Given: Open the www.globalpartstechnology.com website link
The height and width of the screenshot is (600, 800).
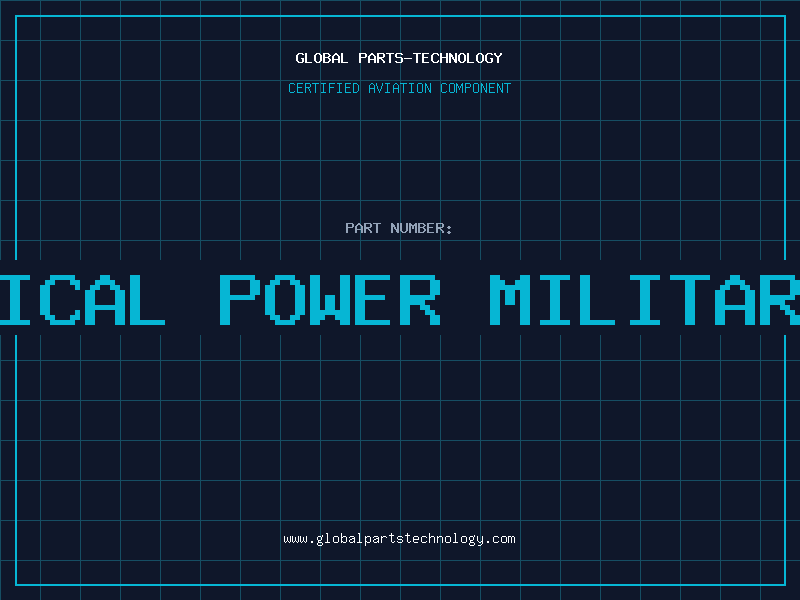Looking at the screenshot, I should click(x=399, y=539).
